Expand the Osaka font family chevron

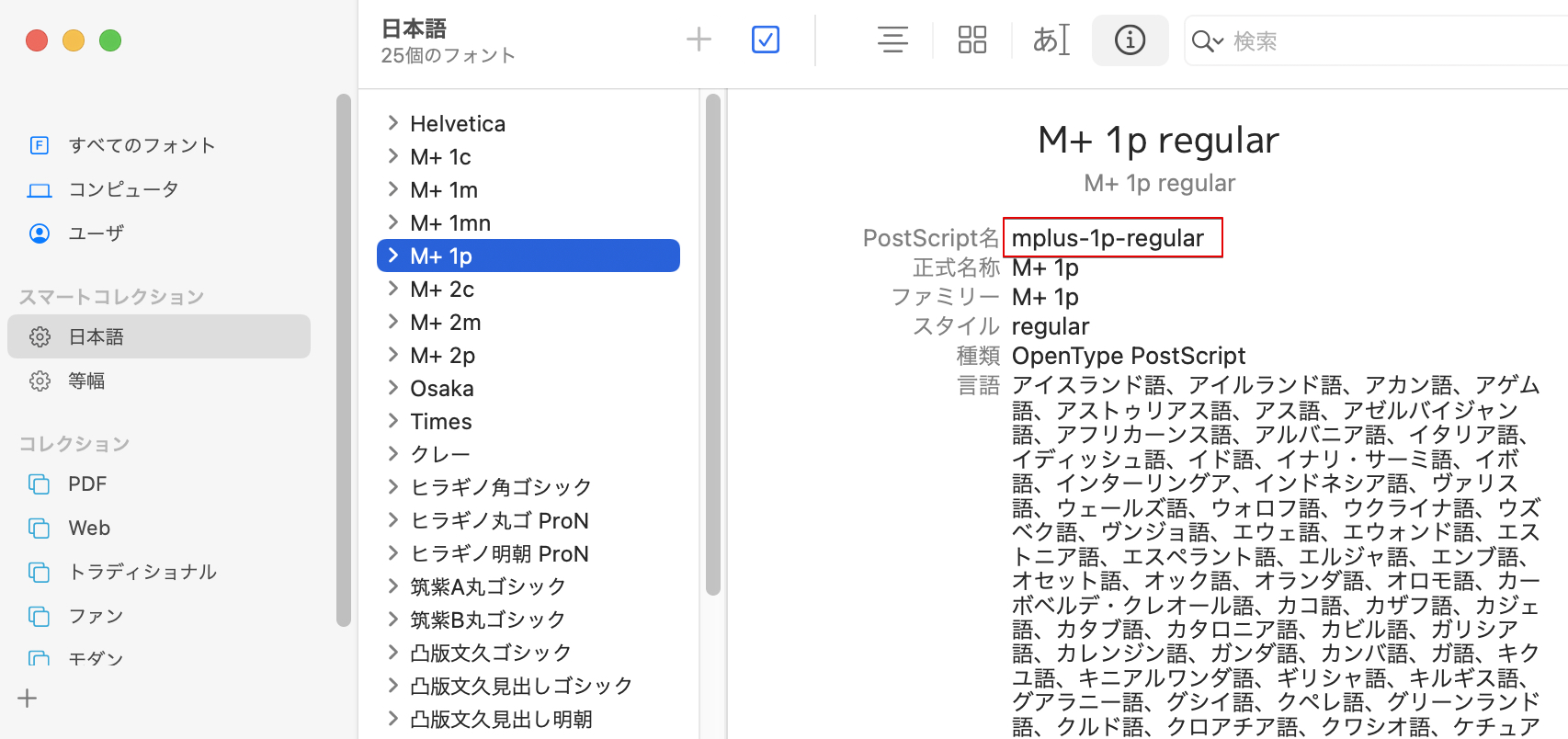392,388
